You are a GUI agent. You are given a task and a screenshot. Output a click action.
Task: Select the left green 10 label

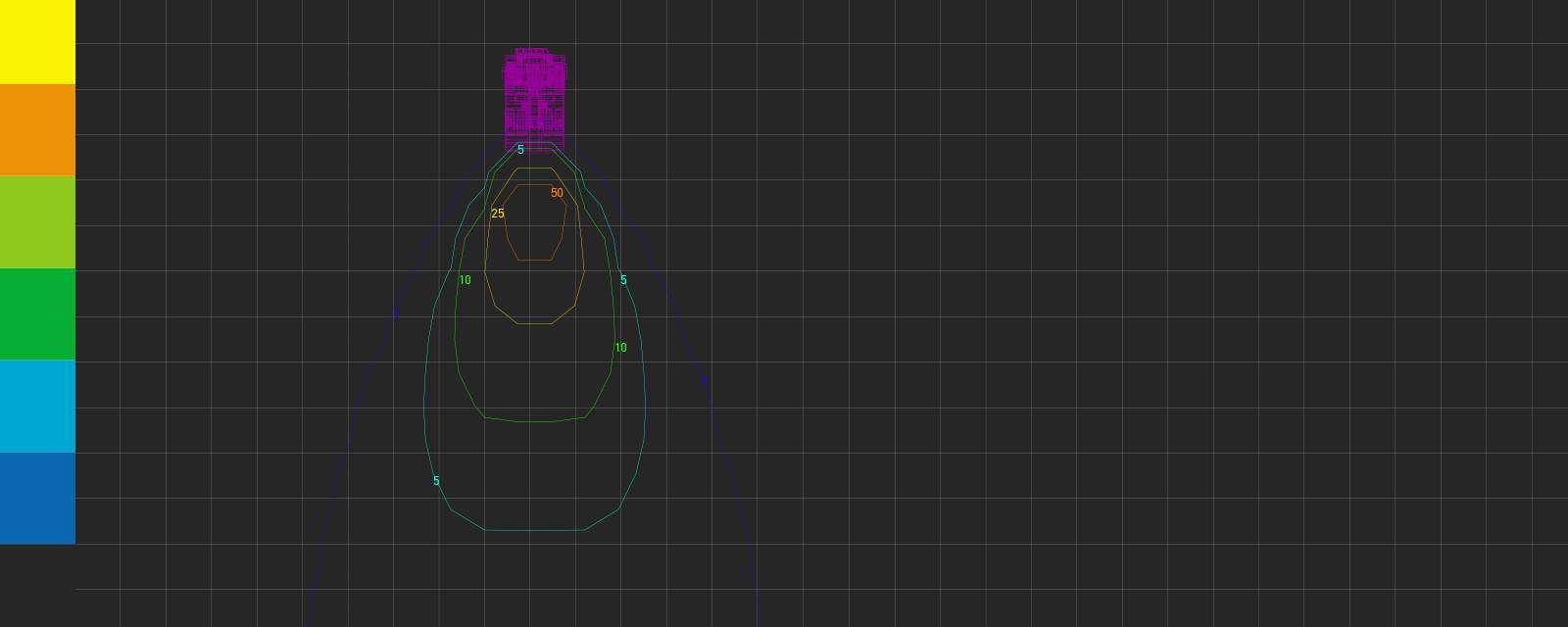465,280
